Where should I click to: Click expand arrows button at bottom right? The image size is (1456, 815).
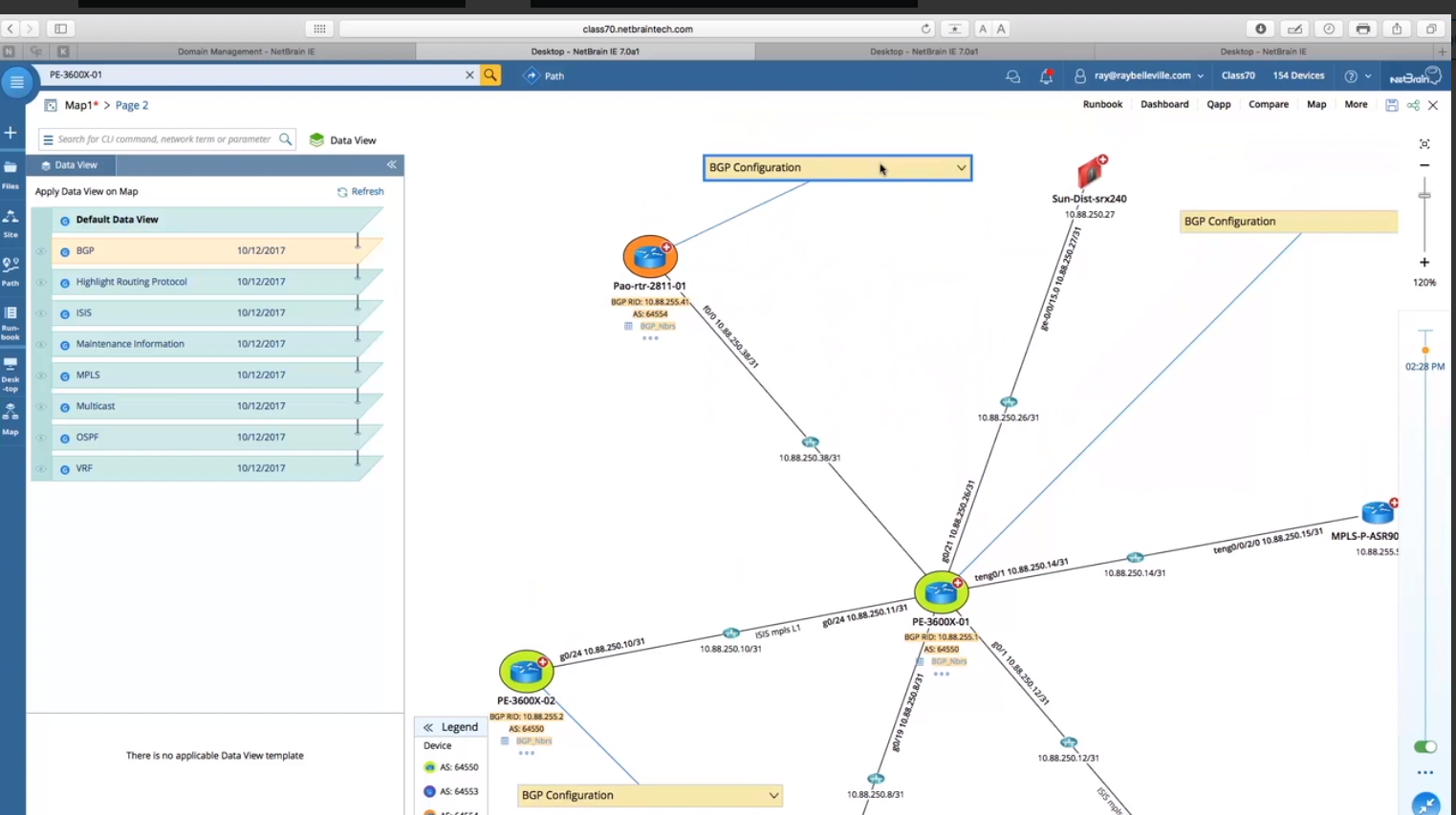(x=1425, y=804)
